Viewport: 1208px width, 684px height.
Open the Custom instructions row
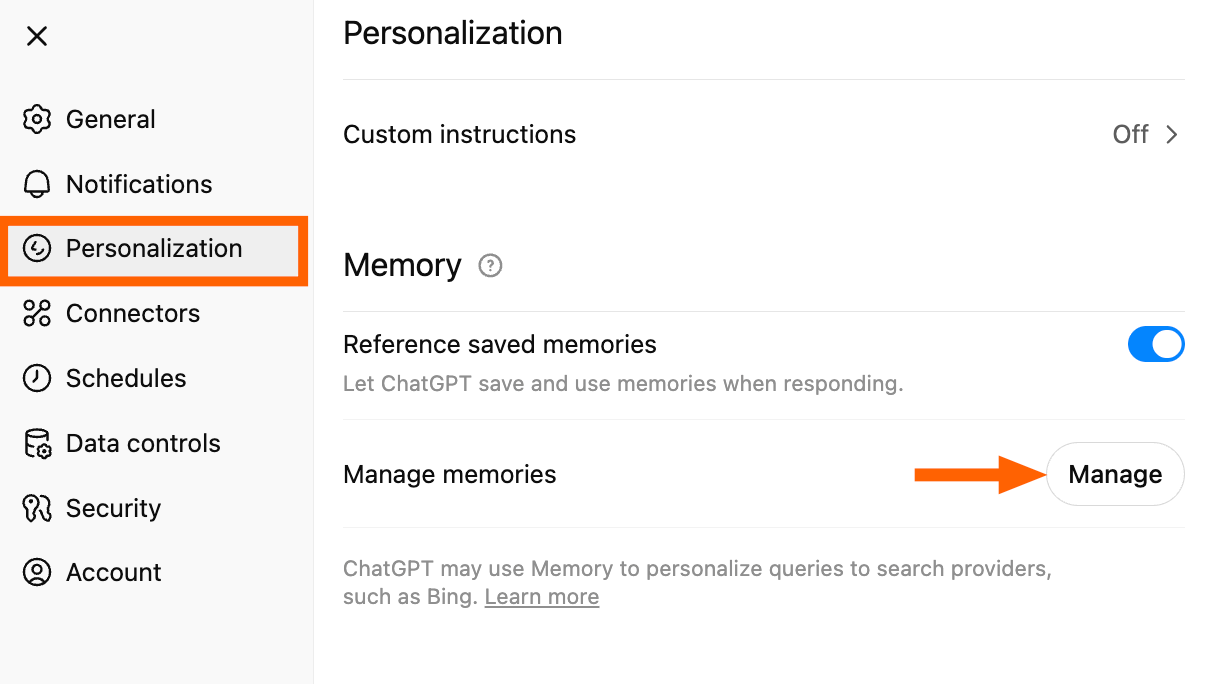pyautogui.click(x=459, y=135)
